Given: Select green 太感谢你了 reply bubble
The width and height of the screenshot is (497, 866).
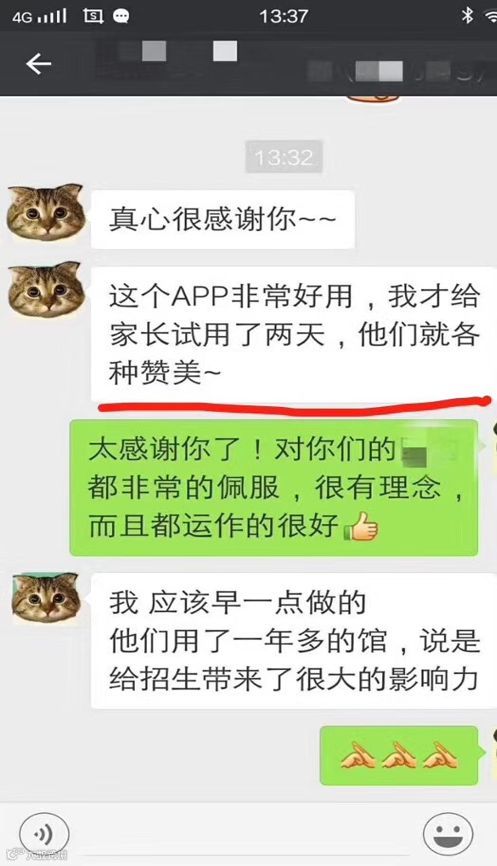Looking at the screenshot, I should coord(274,487).
